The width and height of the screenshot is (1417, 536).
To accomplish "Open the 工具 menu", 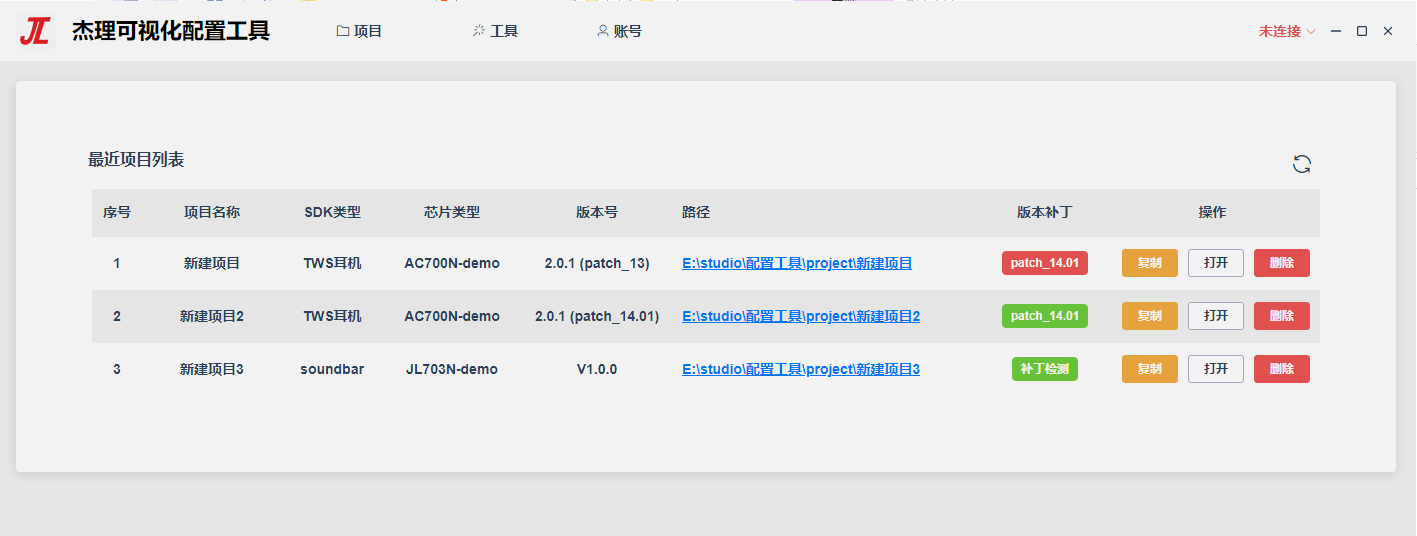I will coord(495,31).
